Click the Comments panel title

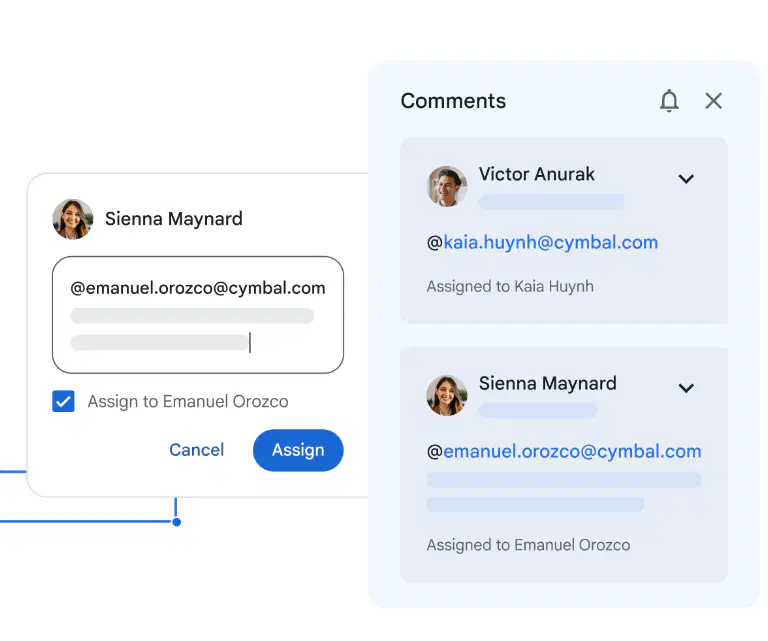point(453,101)
